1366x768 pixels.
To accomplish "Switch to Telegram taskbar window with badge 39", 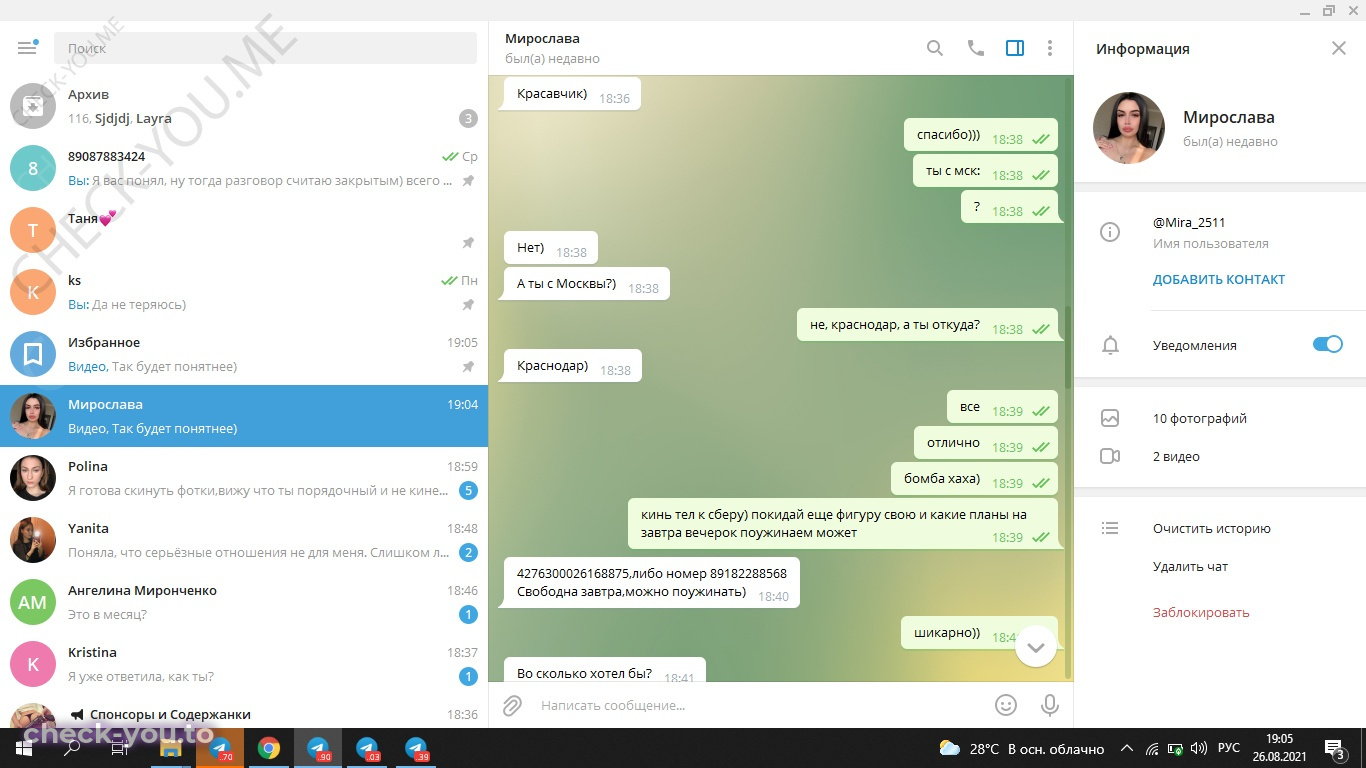I will coord(416,748).
